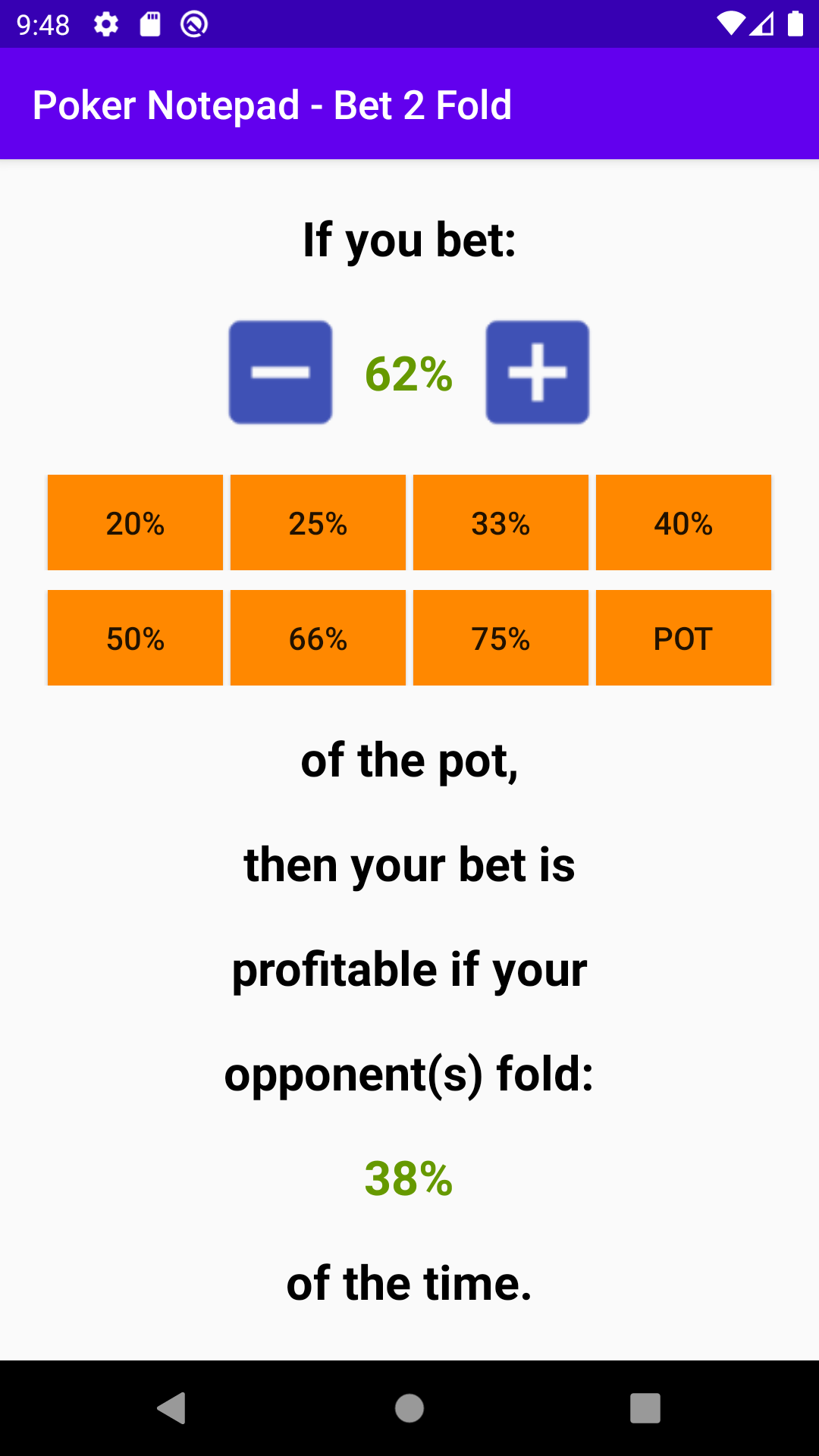This screenshot has height=1456, width=819.
Task: Tap the SD card status icon
Action: 150,25
